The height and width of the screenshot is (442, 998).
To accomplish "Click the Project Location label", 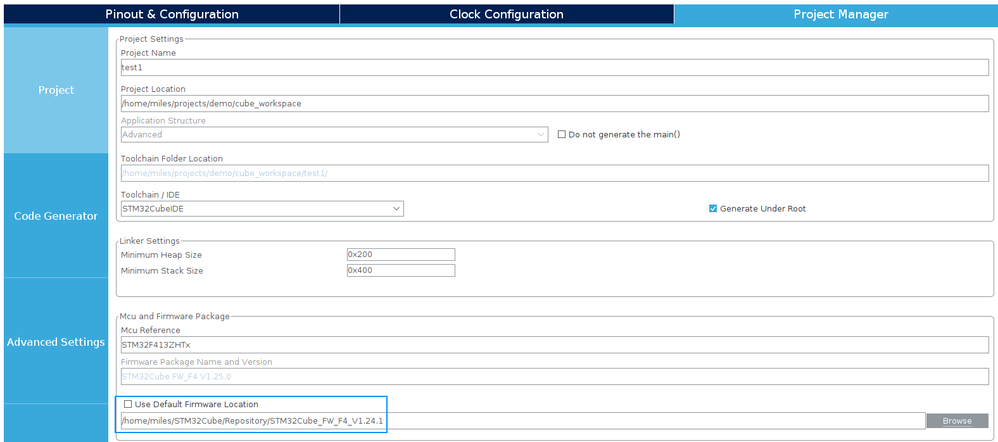I will pos(153,89).
